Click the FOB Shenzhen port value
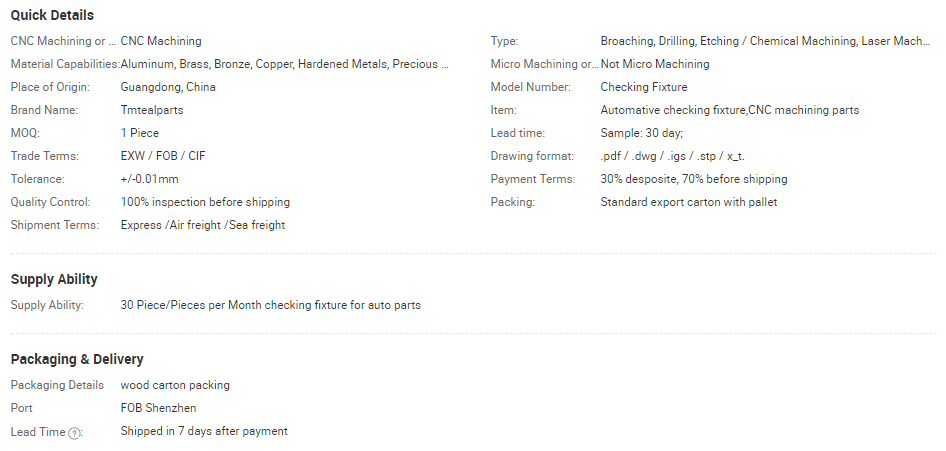946x451 pixels. click(x=159, y=408)
